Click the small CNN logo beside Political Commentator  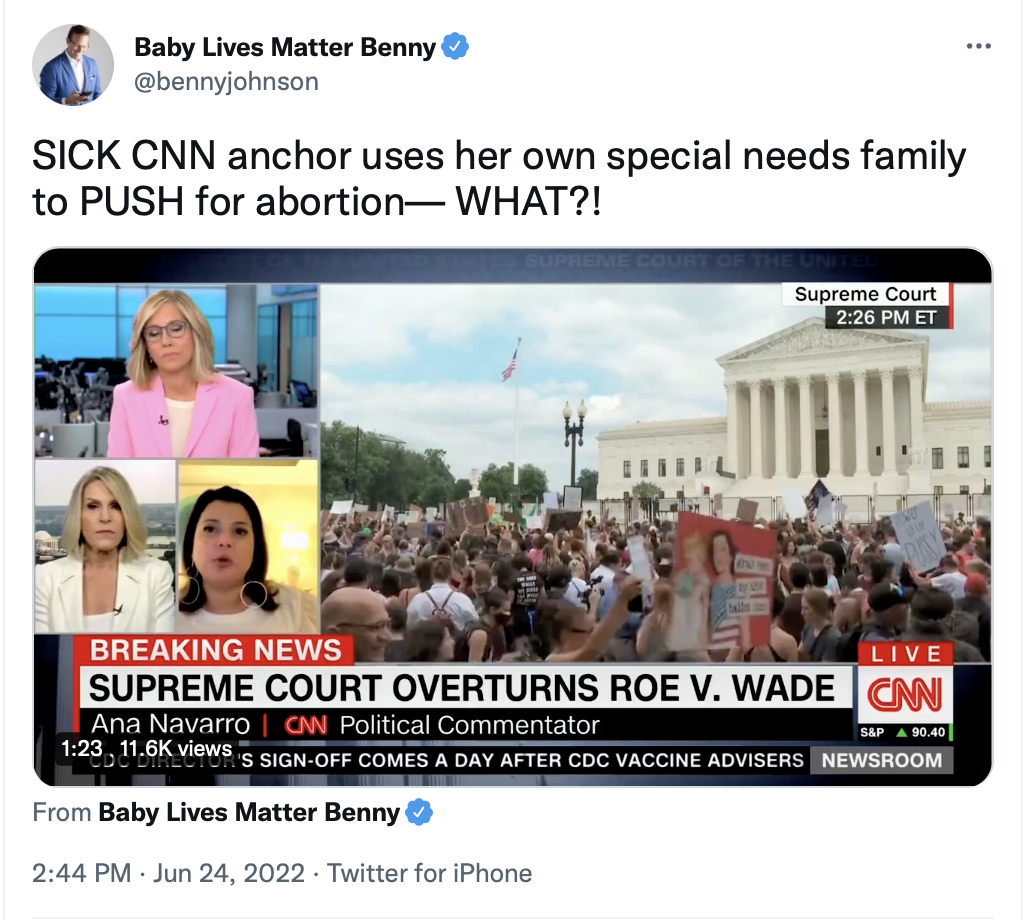coord(306,725)
